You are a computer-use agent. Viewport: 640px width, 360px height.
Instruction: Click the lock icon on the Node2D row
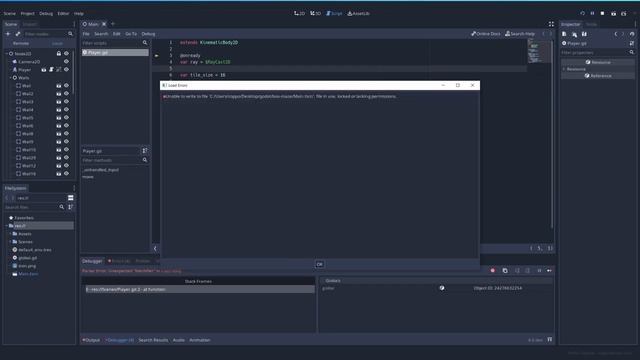[59, 53]
